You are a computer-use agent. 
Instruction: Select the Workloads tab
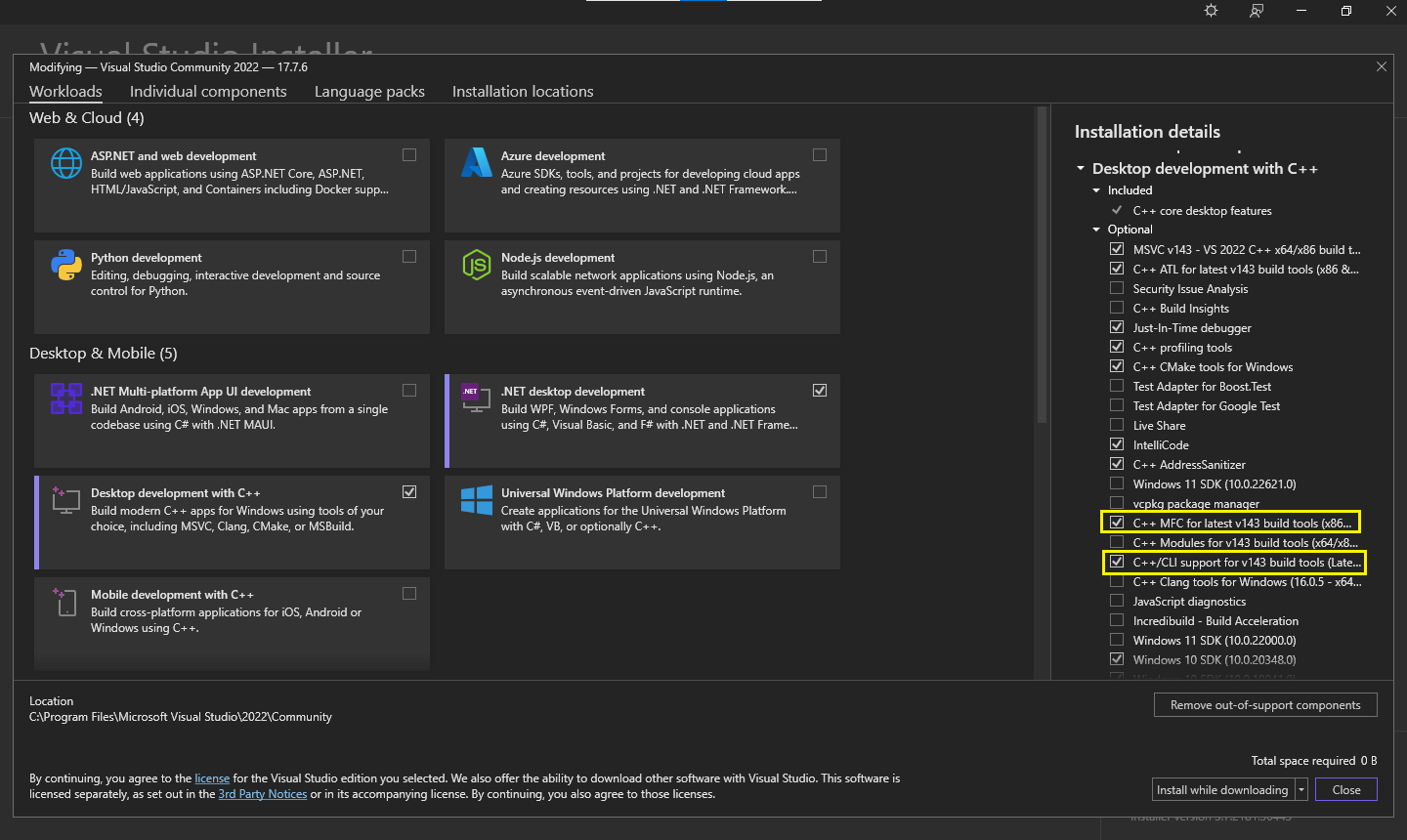click(x=65, y=91)
